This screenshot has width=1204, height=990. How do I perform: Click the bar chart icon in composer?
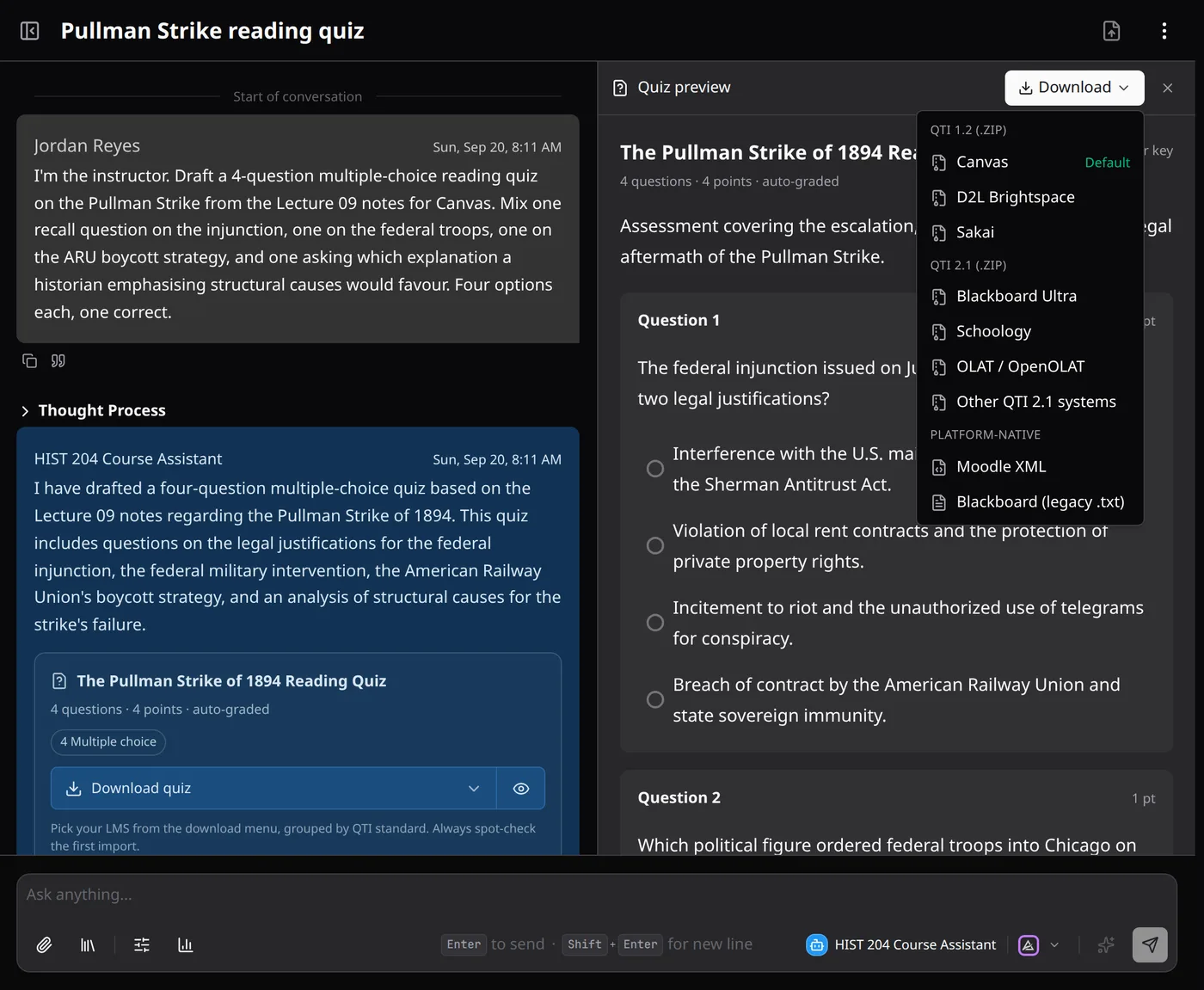[185, 944]
